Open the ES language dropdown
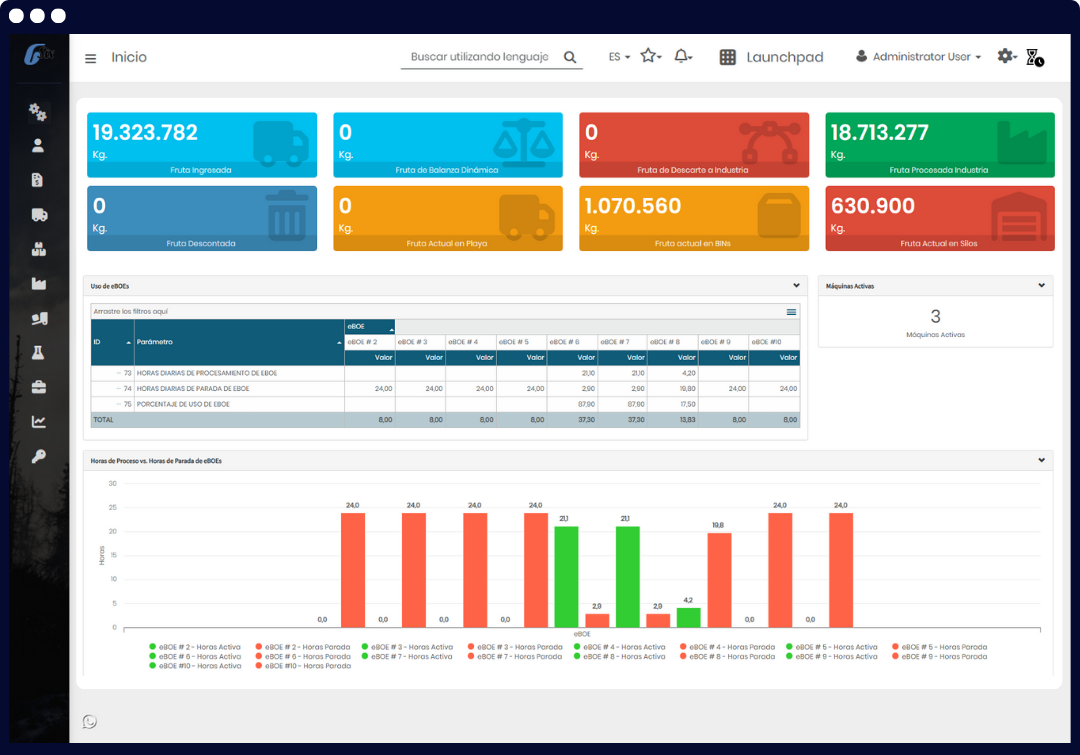The image size is (1080, 755). pos(619,57)
